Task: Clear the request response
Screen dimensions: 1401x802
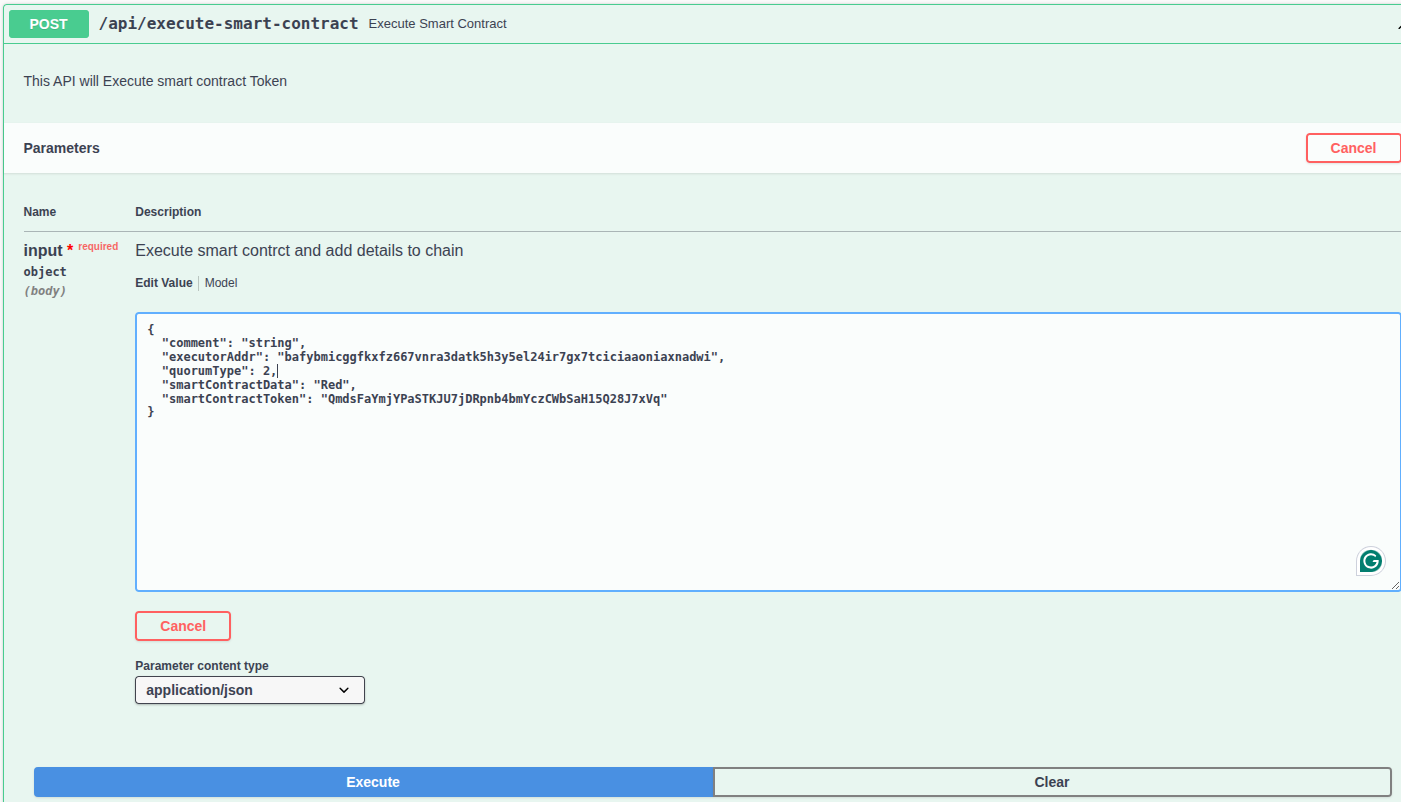Action: click(x=1052, y=782)
